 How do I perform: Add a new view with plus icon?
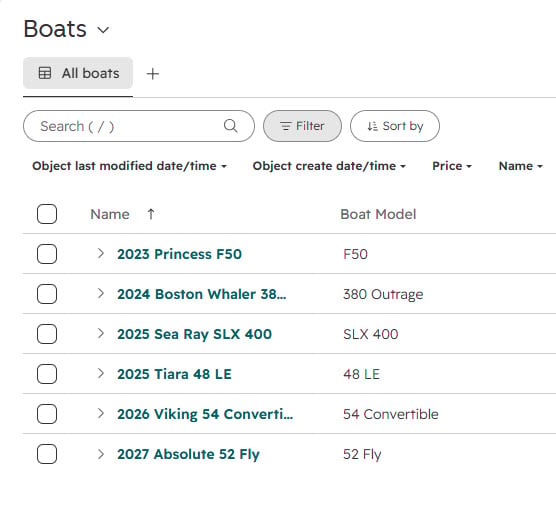[153, 74]
